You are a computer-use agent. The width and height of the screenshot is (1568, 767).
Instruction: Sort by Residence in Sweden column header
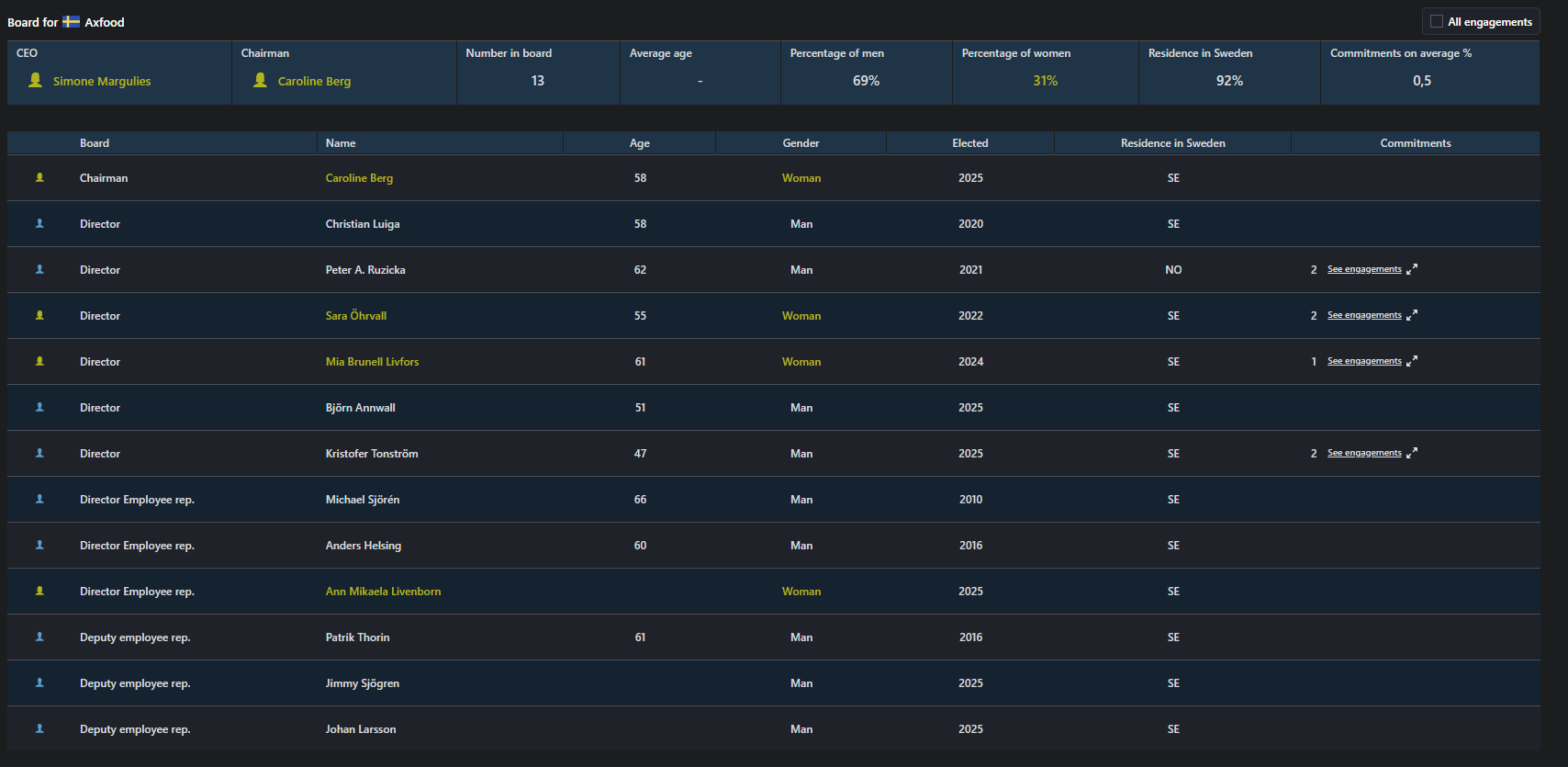click(x=1173, y=143)
